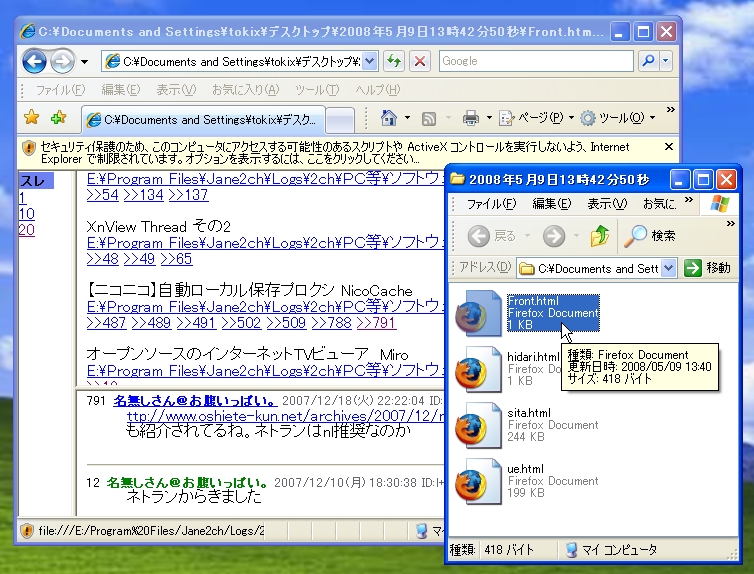Click thread index link 1
The height and width of the screenshot is (574, 754).
click(23, 198)
